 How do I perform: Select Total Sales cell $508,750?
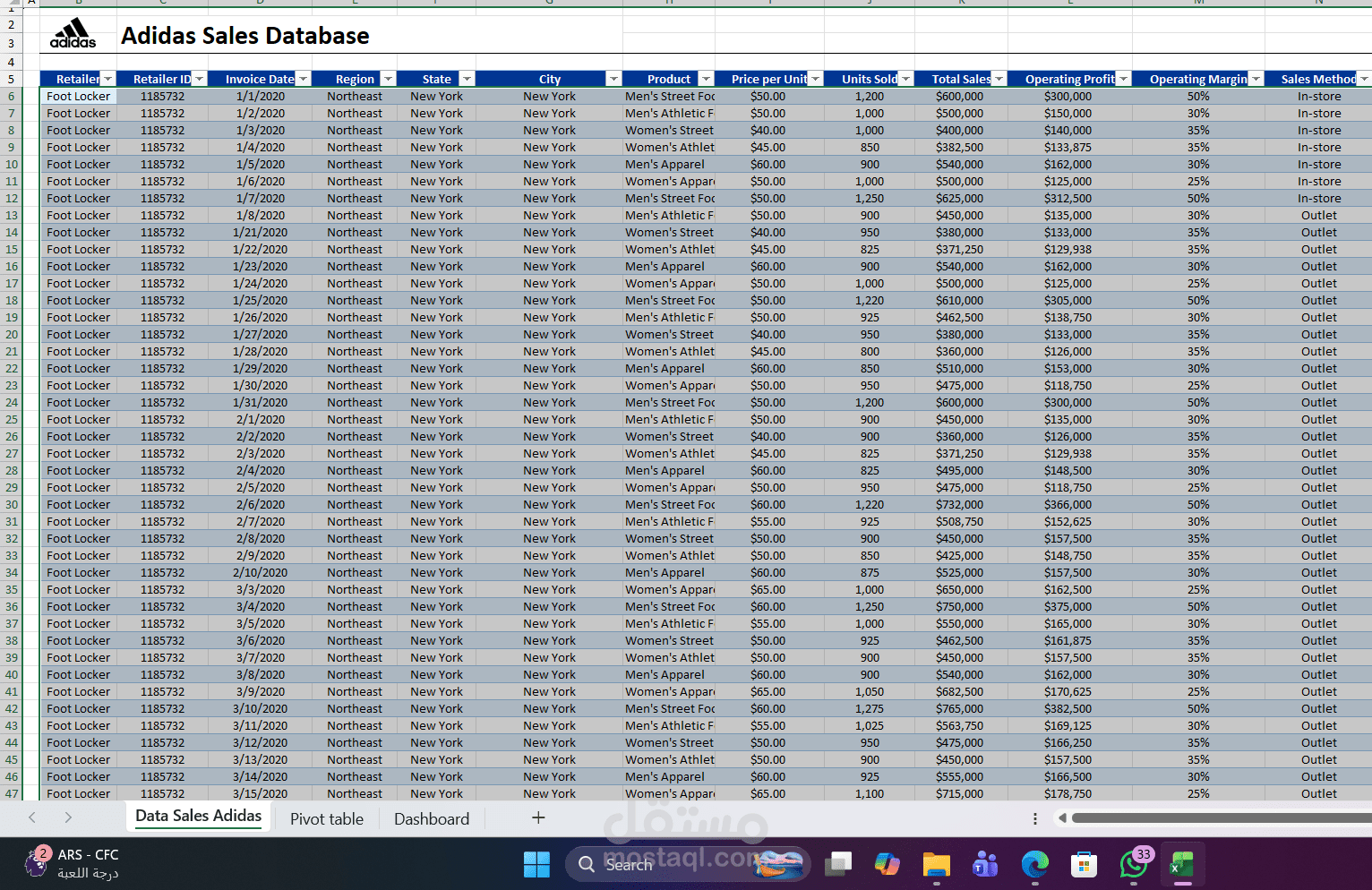tap(961, 521)
